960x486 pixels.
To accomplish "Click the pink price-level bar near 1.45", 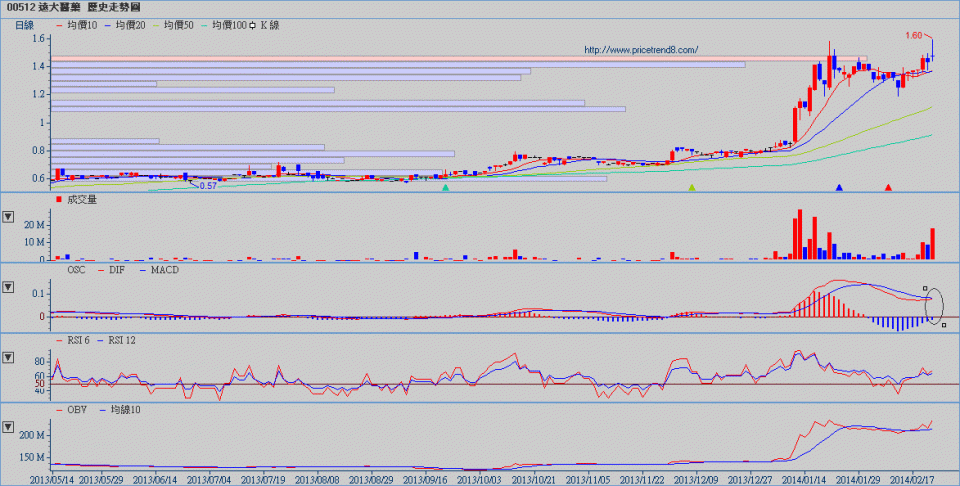I will tap(450, 59).
